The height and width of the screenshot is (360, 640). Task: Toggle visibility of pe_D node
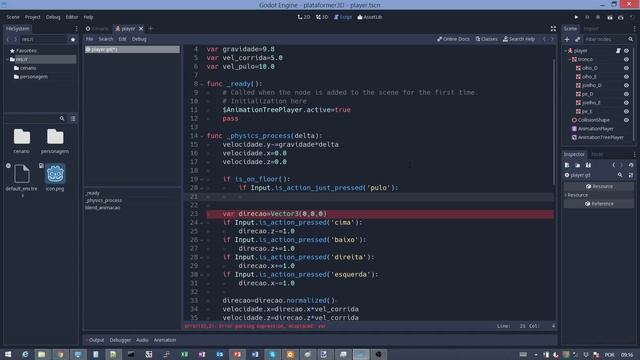[627, 94]
